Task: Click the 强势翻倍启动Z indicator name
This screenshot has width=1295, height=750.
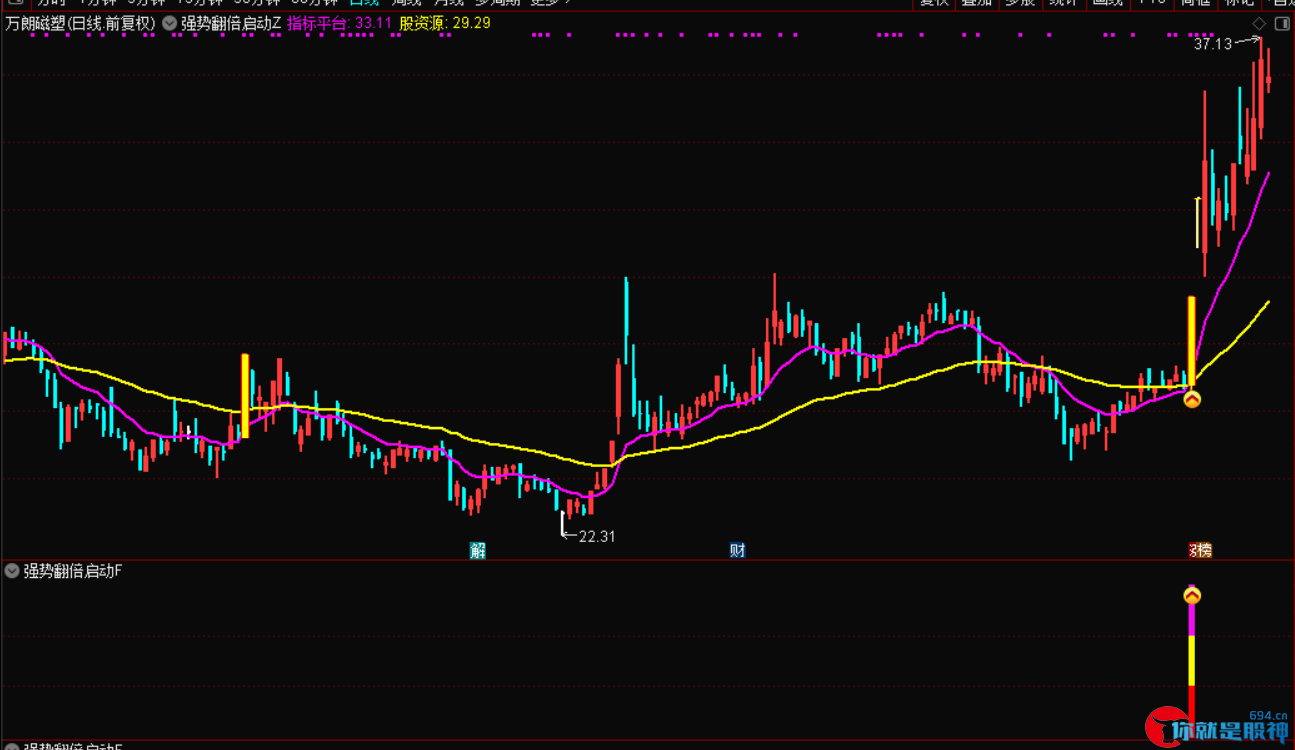Action: pyautogui.click(x=231, y=23)
